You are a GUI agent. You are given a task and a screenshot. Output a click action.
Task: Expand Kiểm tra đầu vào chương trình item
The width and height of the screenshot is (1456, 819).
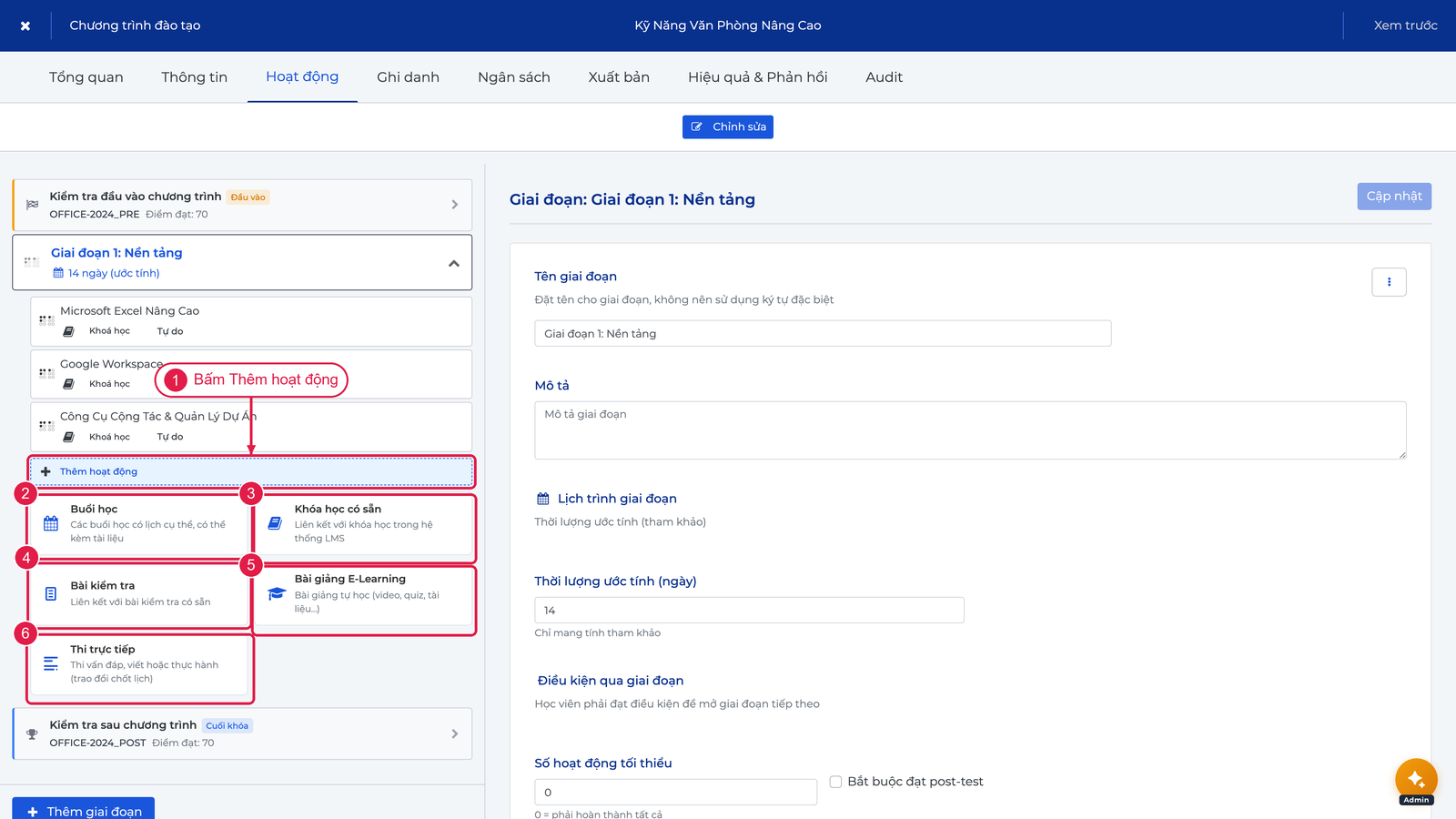click(x=455, y=205)
